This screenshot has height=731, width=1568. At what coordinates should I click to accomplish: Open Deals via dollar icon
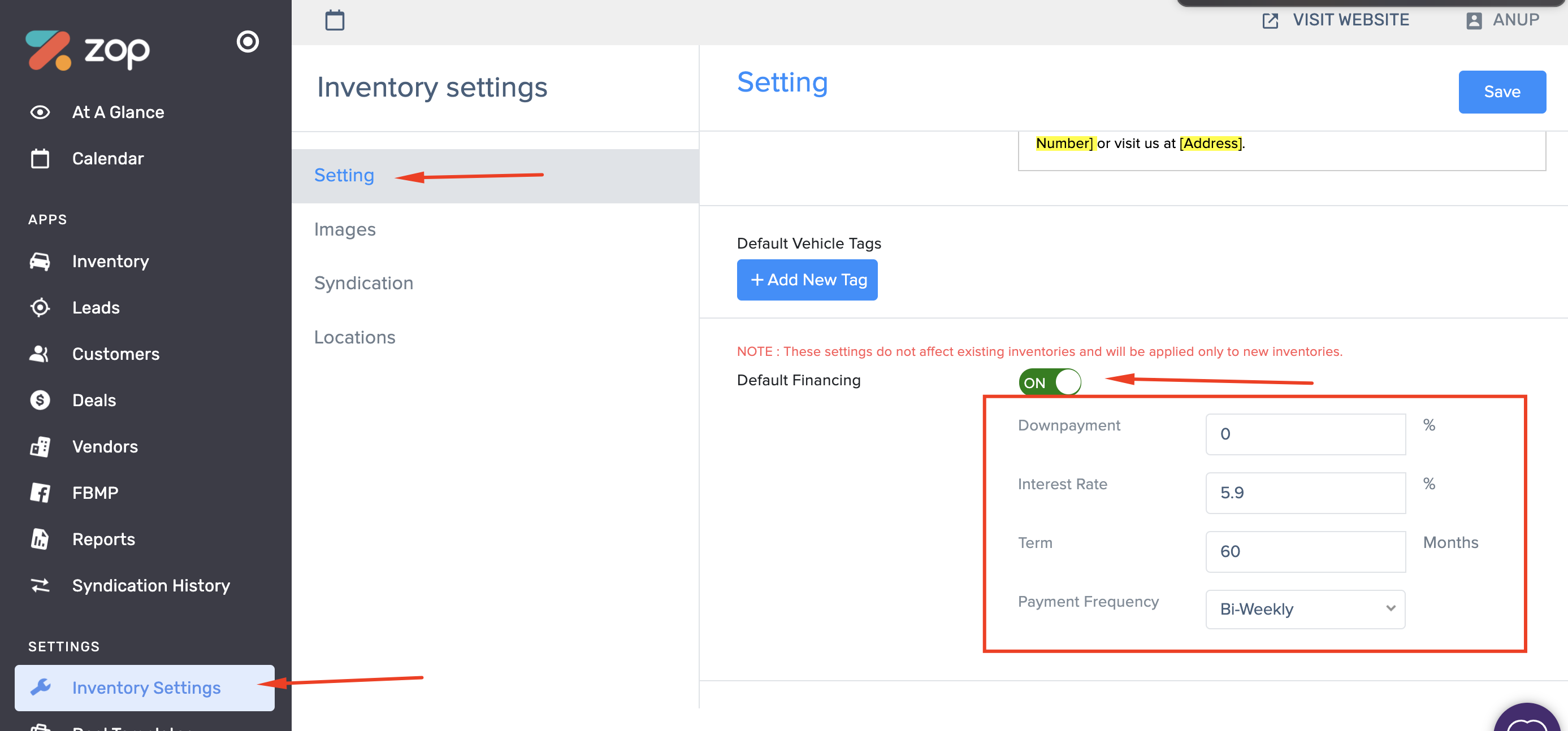tap(40, 400)
